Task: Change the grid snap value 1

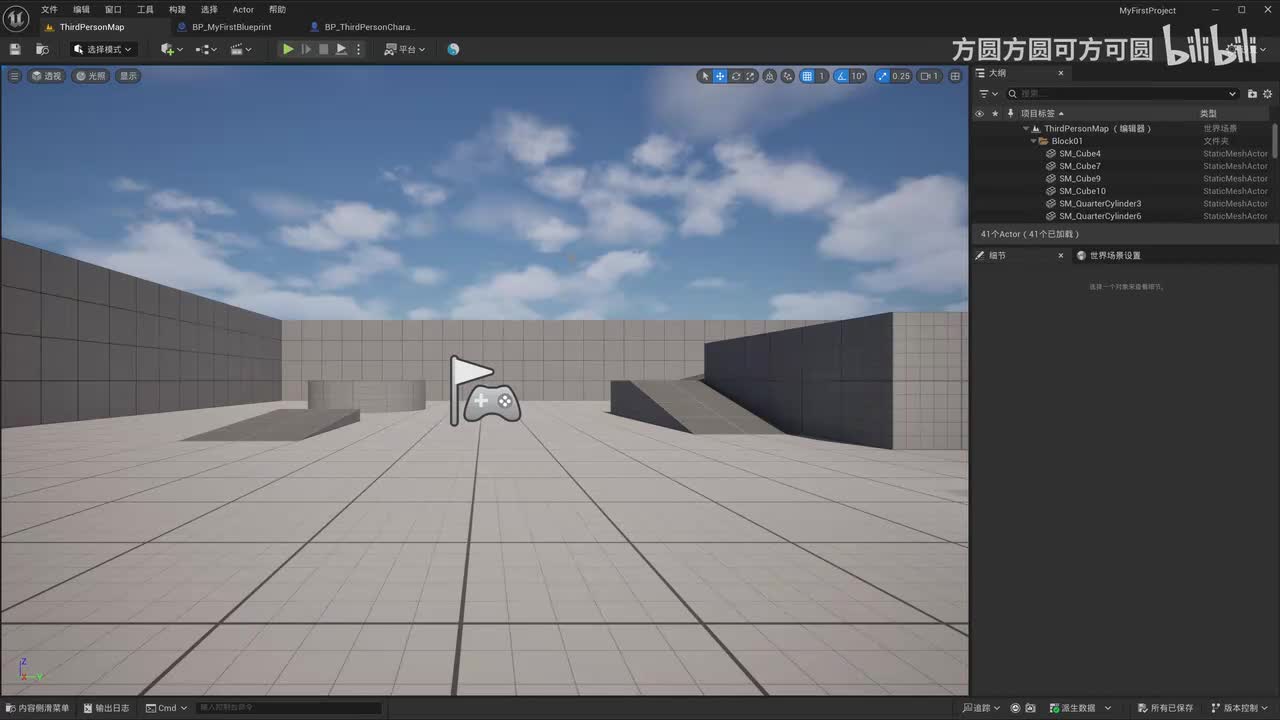Action: click(822, 76)
